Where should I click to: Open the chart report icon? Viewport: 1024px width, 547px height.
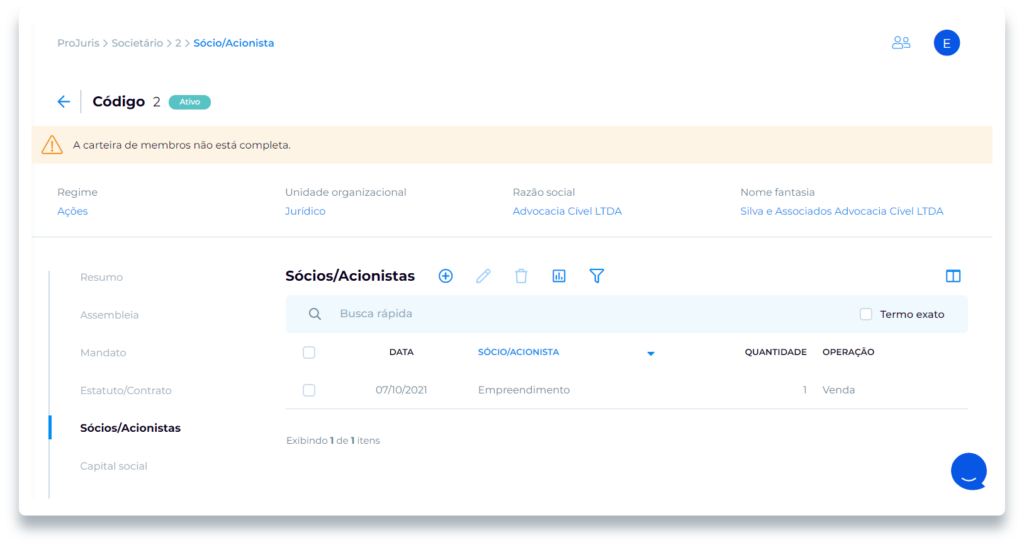[x=559, y=276]
